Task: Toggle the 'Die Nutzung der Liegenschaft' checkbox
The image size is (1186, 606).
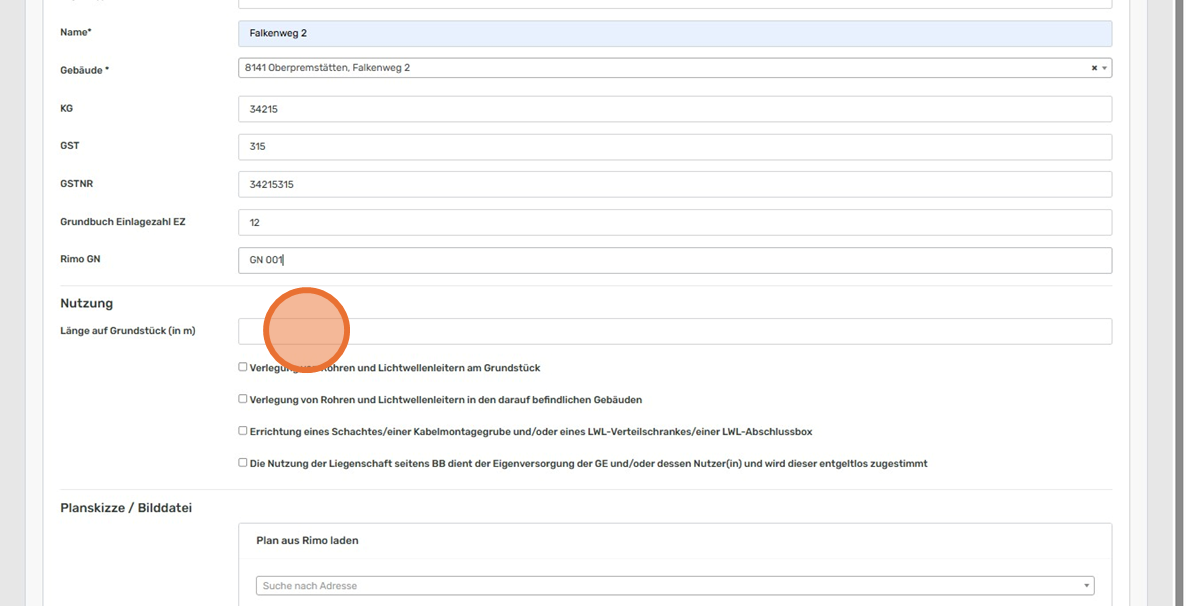Action: tap(243, 463)
